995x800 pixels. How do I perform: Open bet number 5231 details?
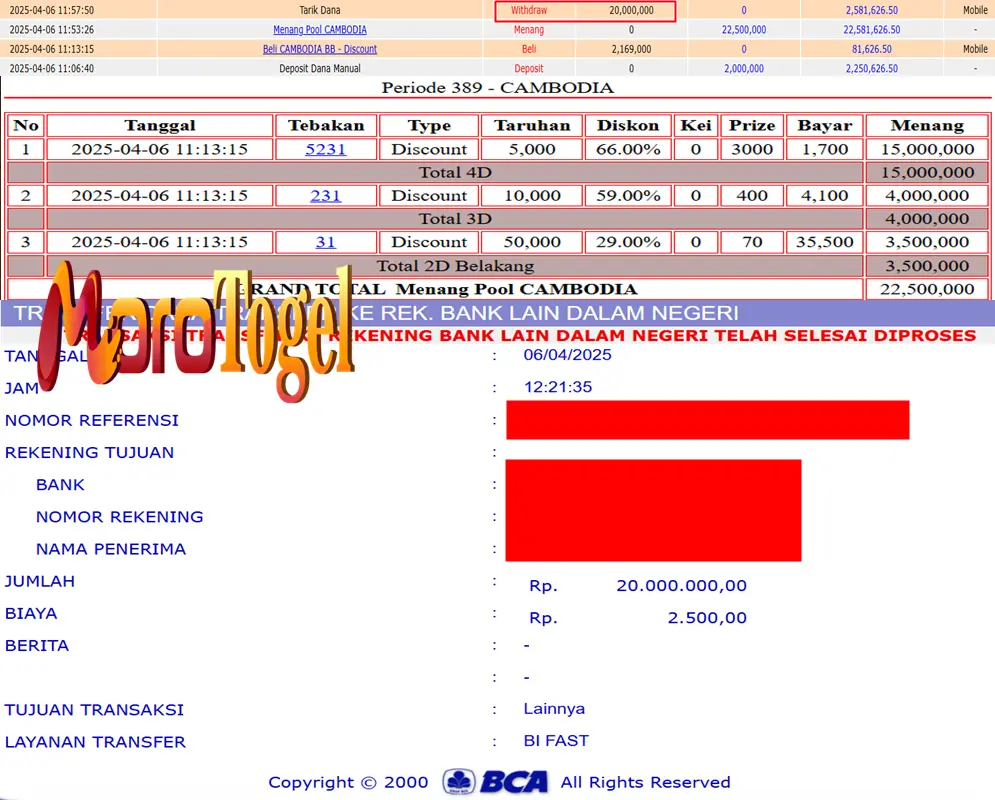click(325, 149)
